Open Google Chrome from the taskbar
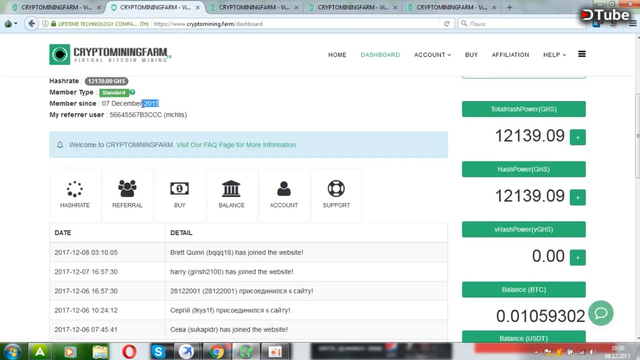 tap(216, 351)
